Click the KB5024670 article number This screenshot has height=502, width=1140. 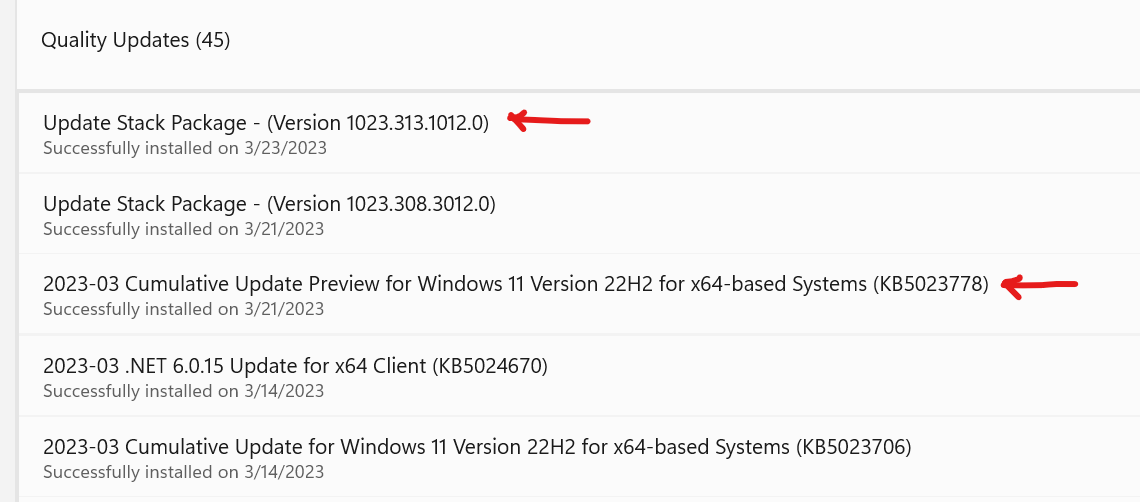(x=490, y=365)
